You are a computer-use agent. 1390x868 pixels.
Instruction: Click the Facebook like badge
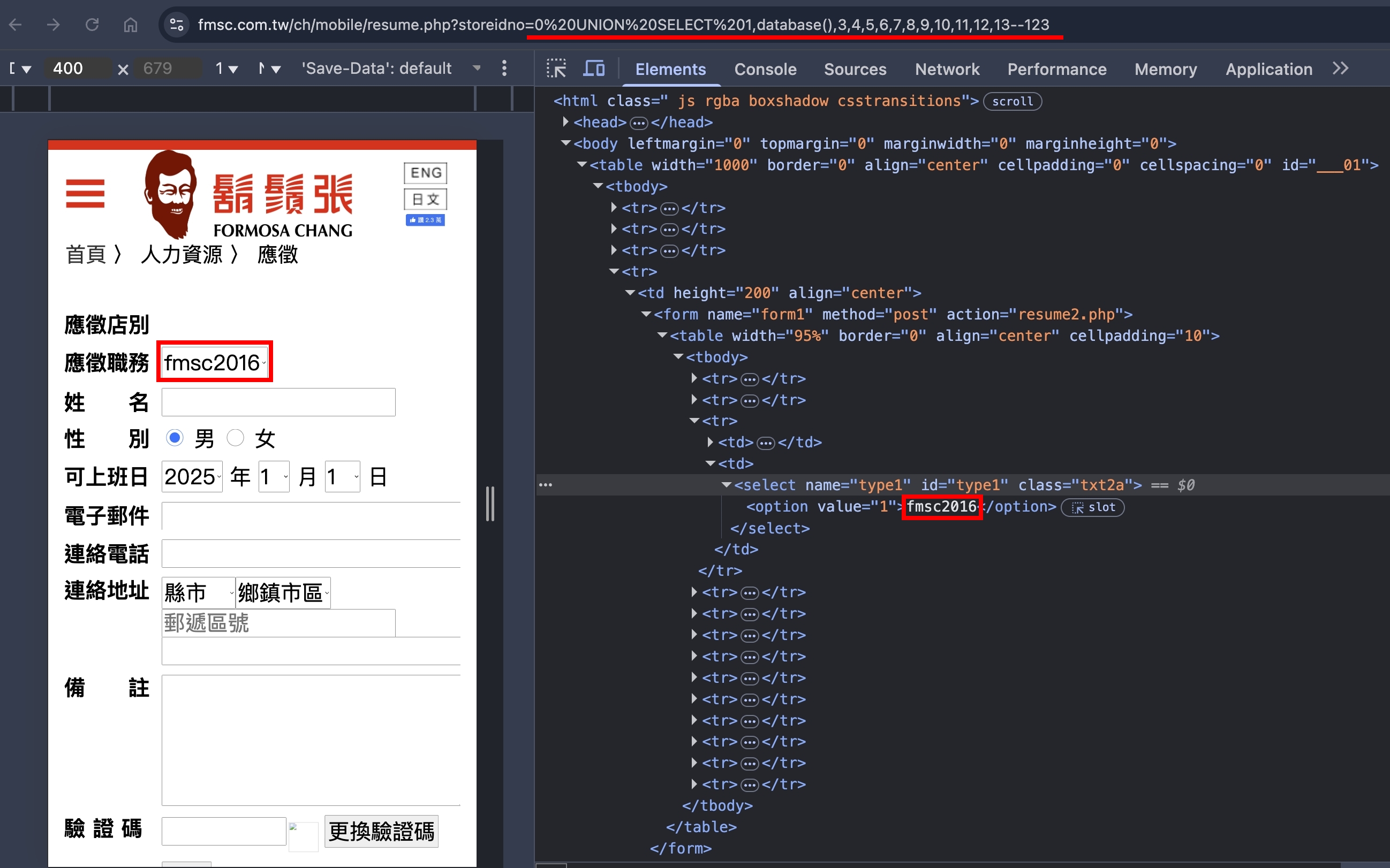tap(425, 220)
